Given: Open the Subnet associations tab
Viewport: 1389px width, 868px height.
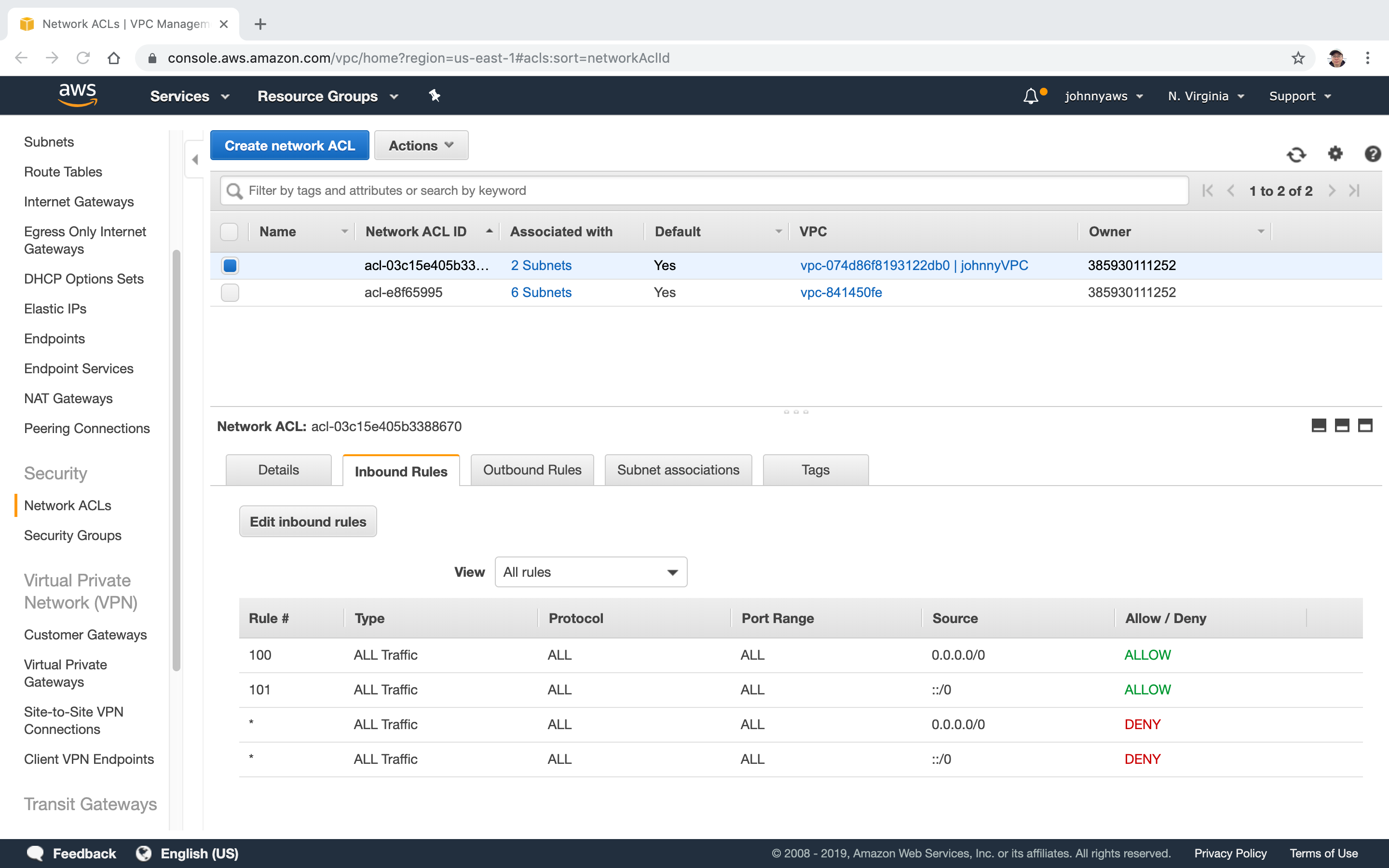Looking at the screenshot, I should 678,470.
